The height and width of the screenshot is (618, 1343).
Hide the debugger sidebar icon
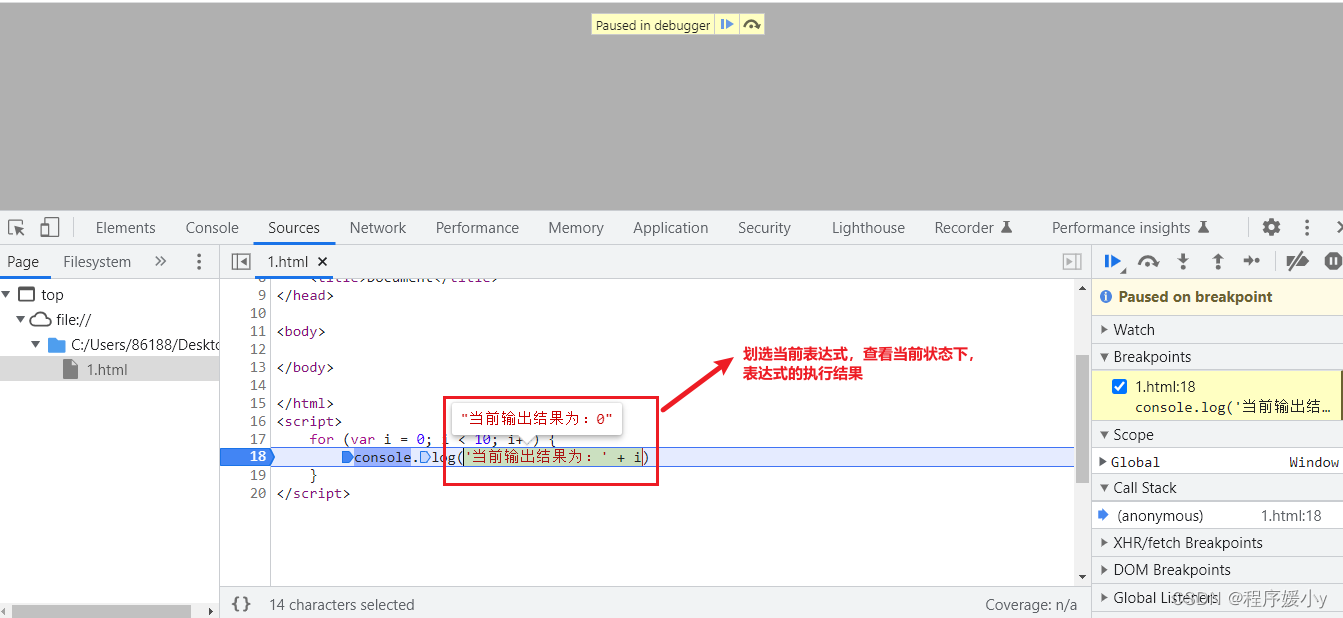tap(1072, 261)
